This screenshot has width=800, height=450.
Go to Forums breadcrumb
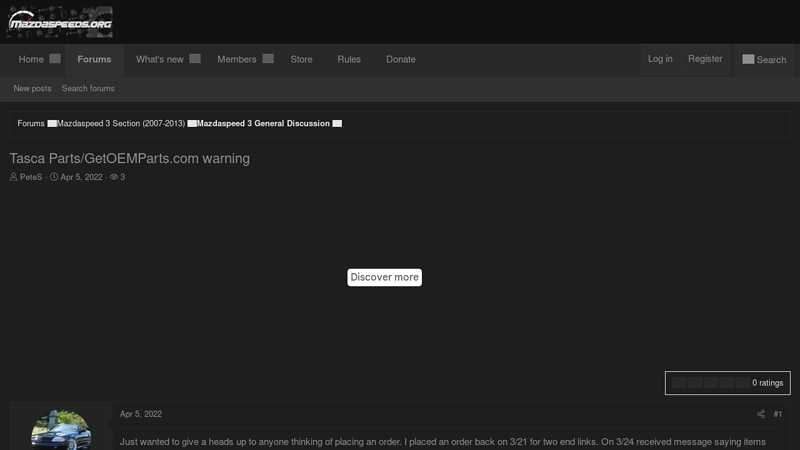click(x=31, y=123)
